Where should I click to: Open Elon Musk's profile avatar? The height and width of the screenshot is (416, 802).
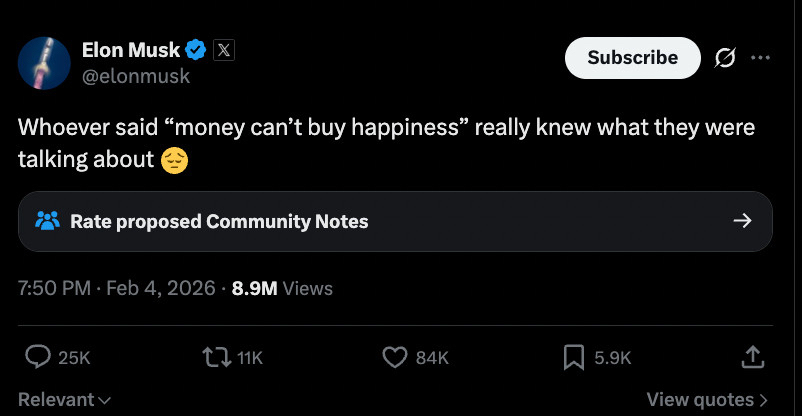43,62
